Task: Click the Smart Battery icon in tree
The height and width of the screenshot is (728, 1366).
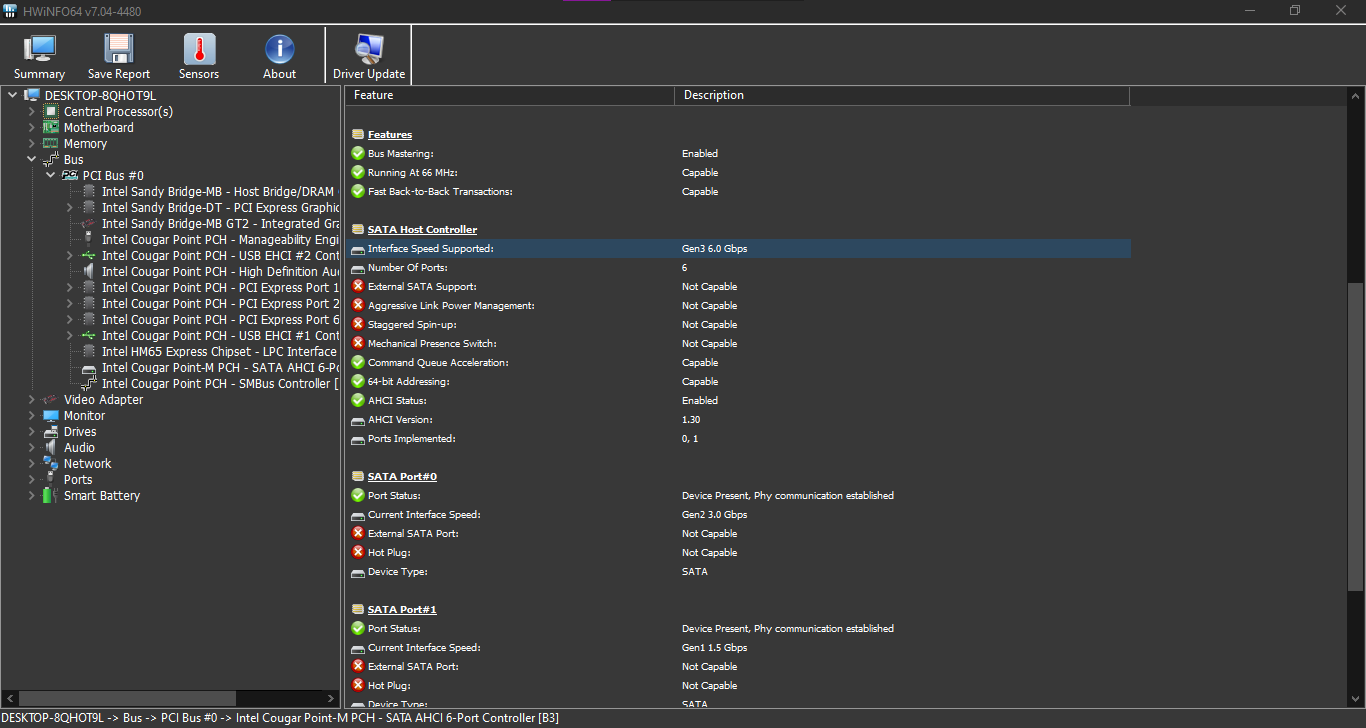Action: point(51,495)
